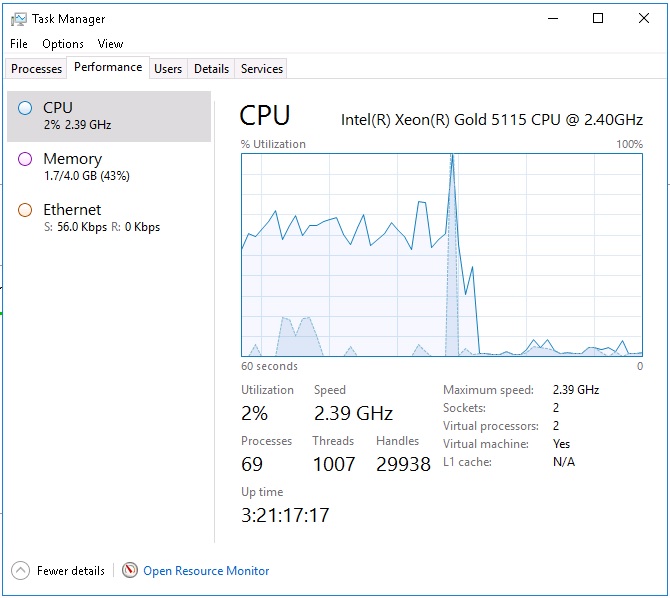Collapse view with Fewer details arrow
The image size is (670, 598).
point(20,570)
